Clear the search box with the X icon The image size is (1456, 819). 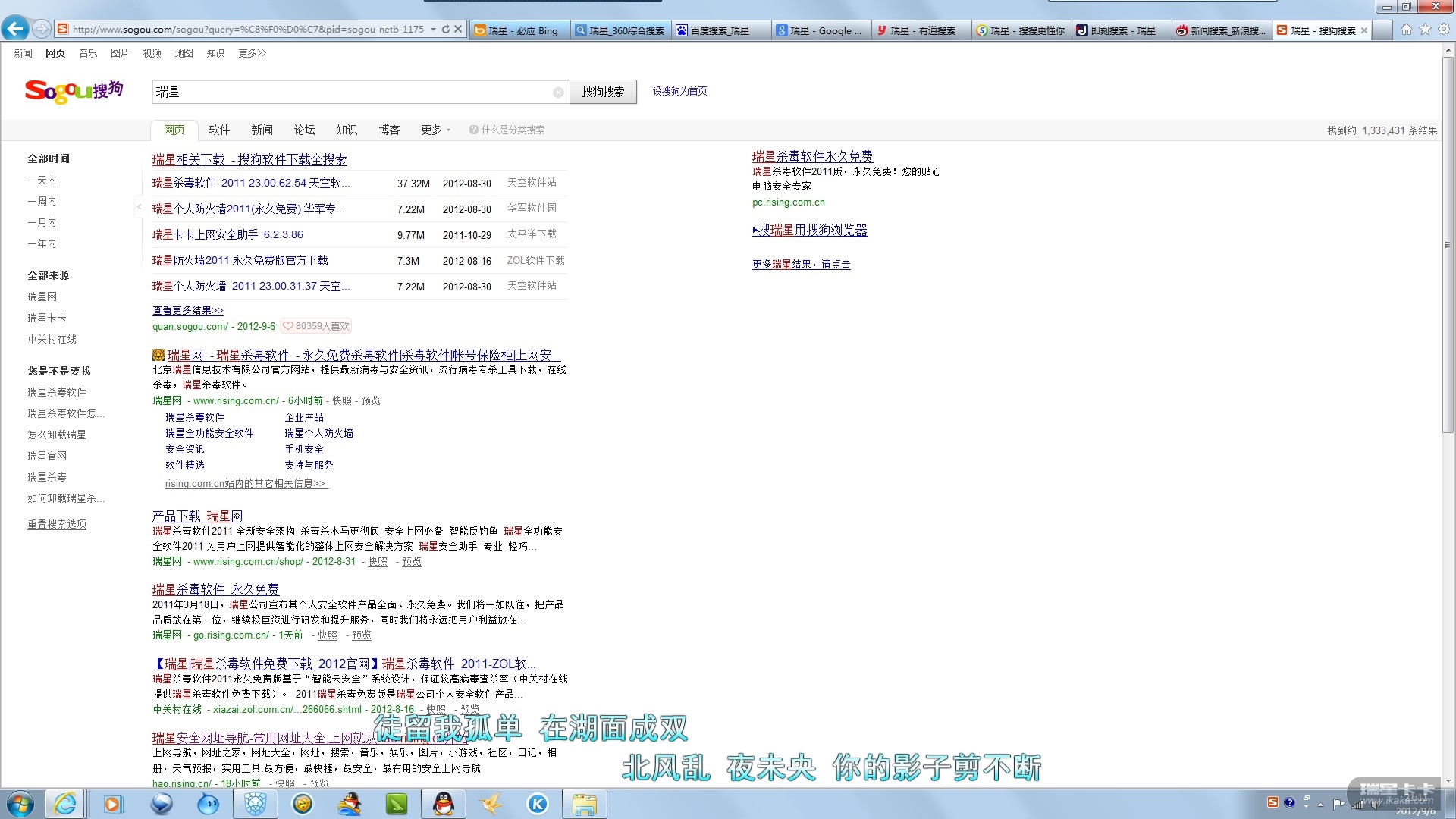coord(558,92)
